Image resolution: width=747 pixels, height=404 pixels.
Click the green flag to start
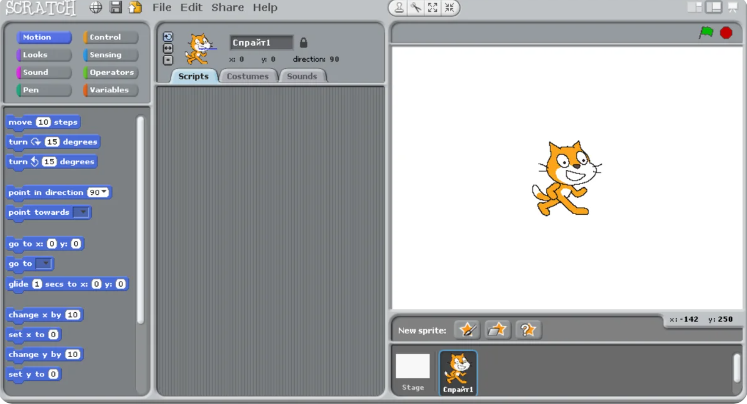tap(706, 33)
